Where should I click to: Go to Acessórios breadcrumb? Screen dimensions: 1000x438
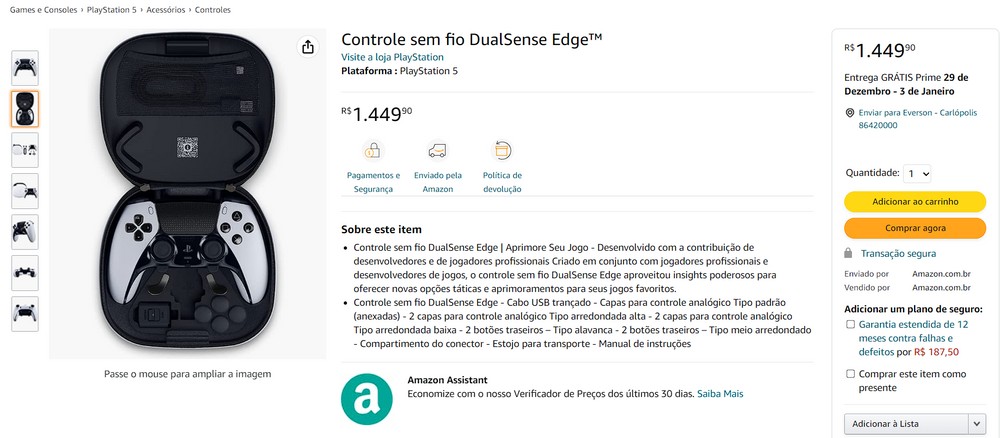(166, 10)
